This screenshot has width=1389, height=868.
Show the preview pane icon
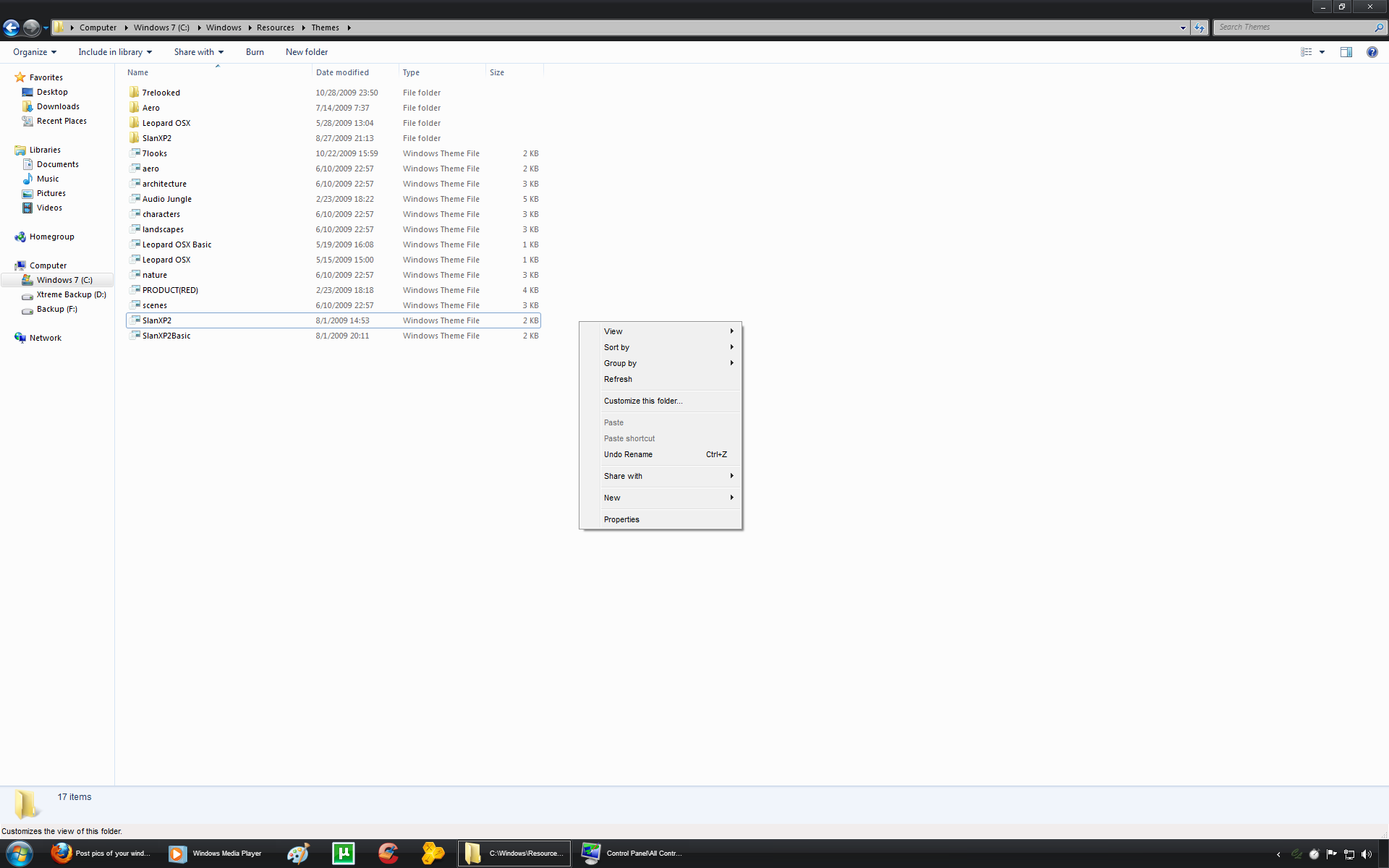pyautogui.click(x=1346, y=52)
